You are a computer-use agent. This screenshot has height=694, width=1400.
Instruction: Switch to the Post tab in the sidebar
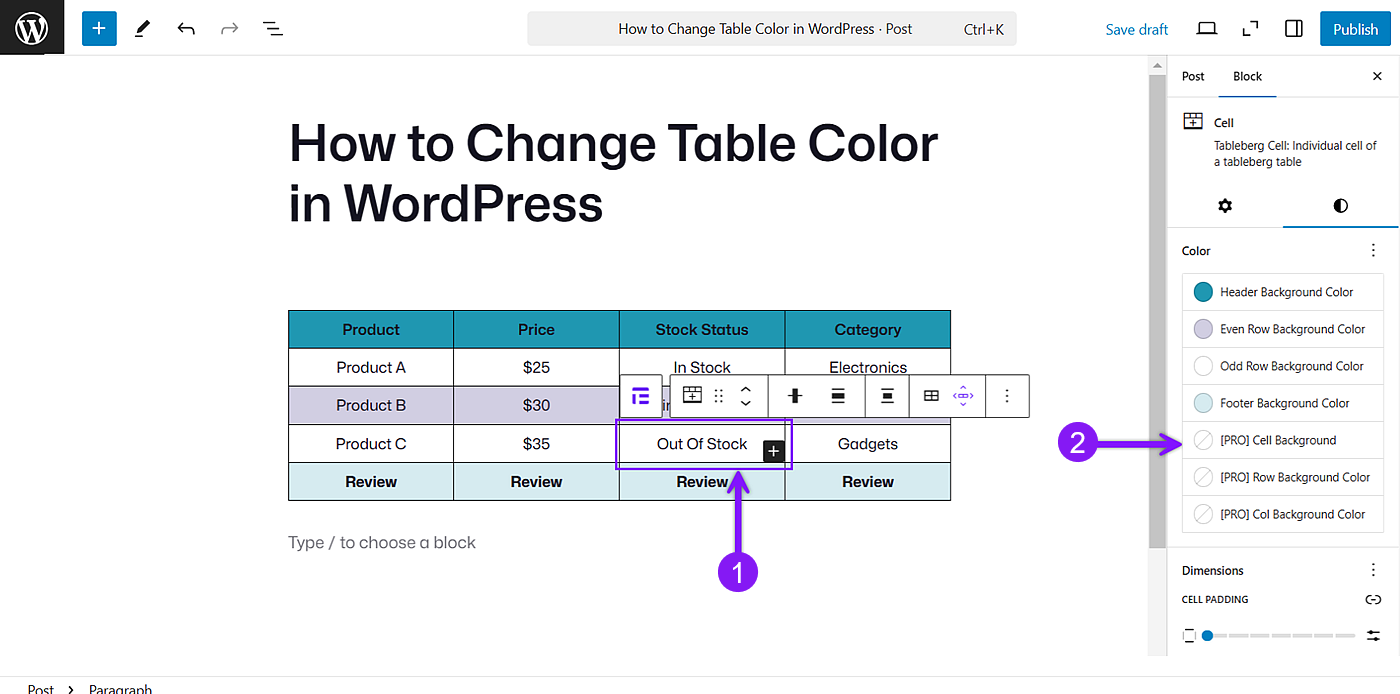click(x=1192, y=76)
